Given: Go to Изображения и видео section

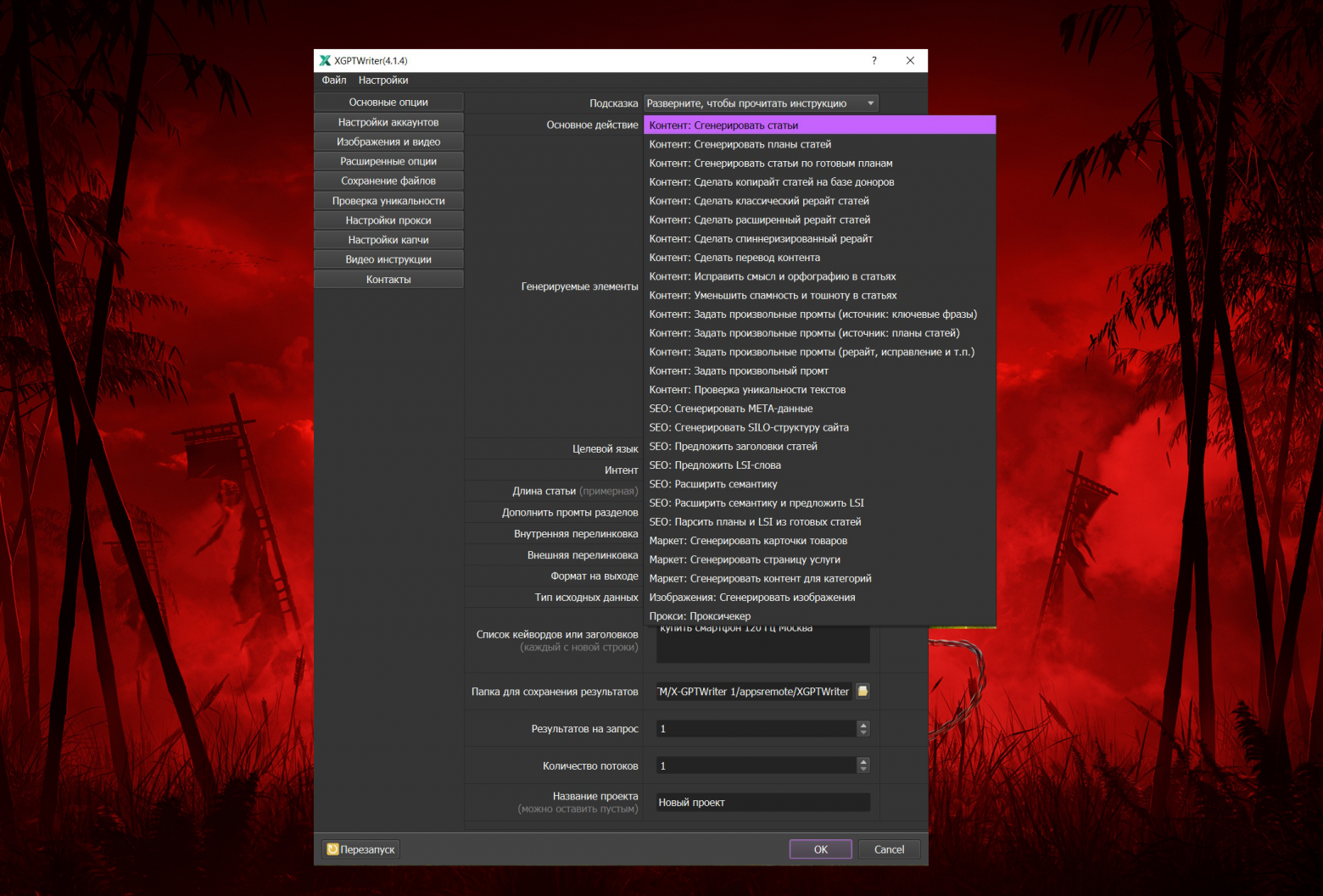Looking at the screenshot, I should pos(388,142).
